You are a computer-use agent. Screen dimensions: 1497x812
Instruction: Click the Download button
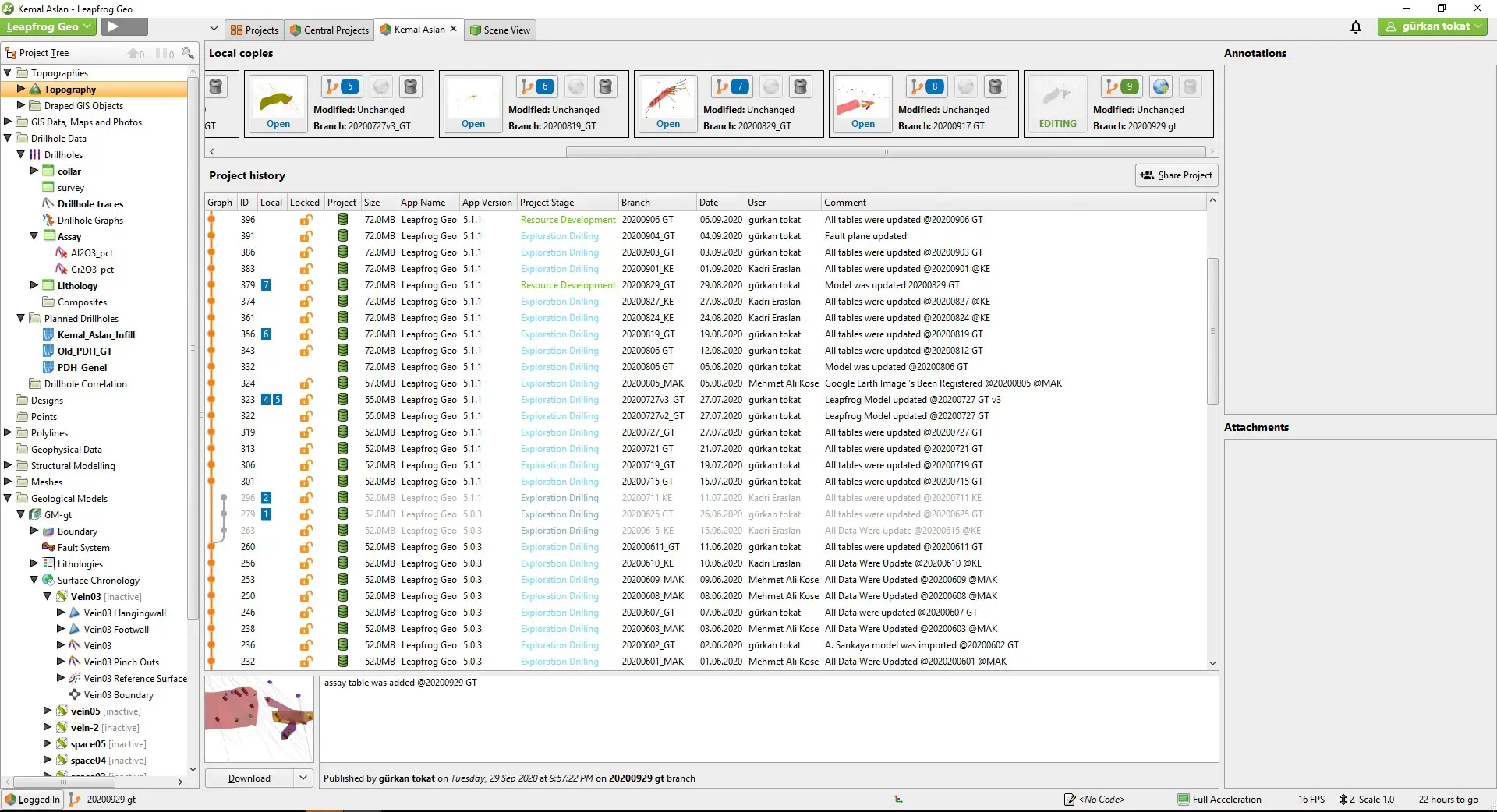(x=249, y=778)
